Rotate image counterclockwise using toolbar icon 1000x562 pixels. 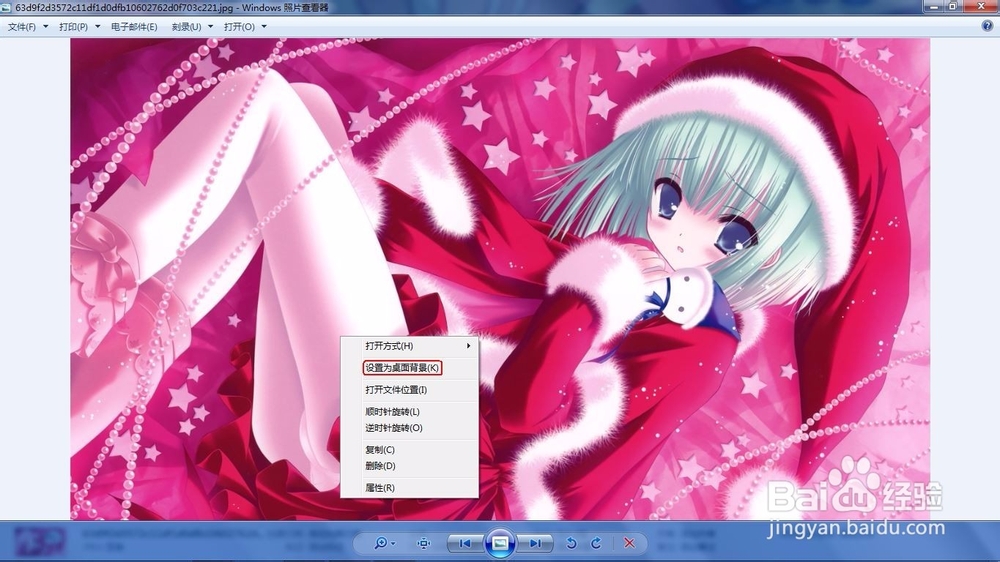tap(571, 543)
